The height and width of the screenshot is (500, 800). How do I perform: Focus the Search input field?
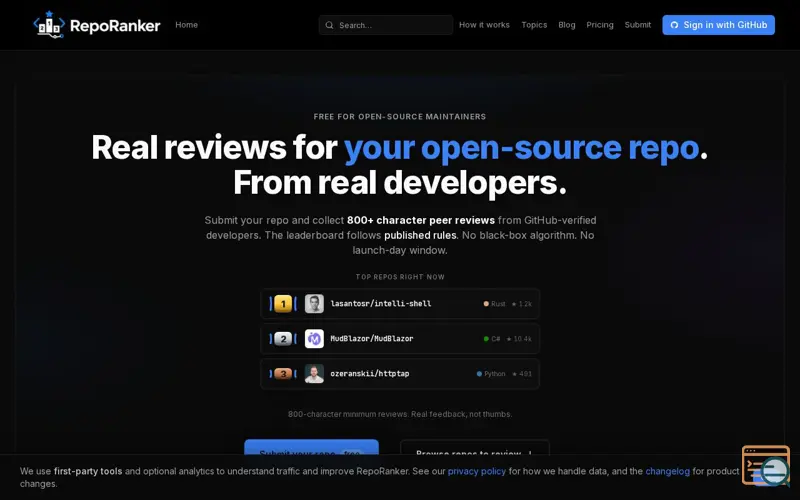tap(386, 25)
